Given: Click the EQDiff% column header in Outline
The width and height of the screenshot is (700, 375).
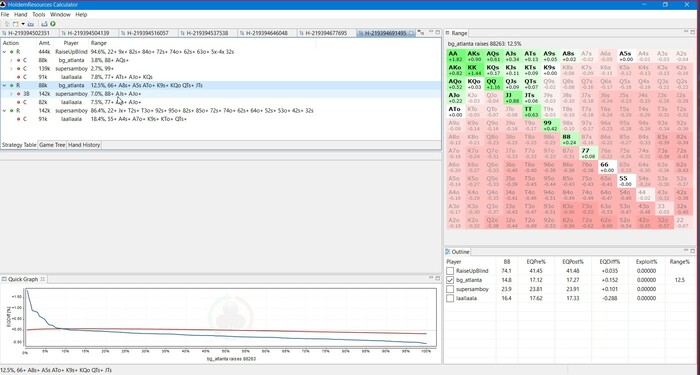Looking at the screenshot, I should [x=609, y=262].
